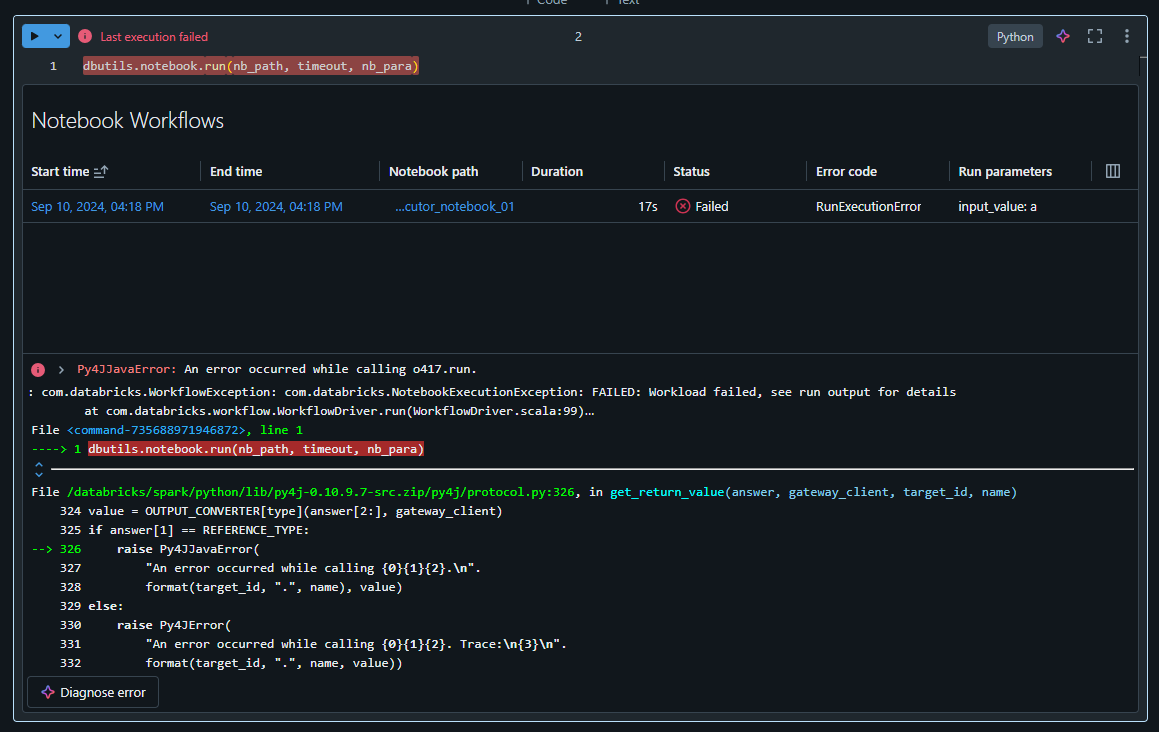The width and height of the screenshot is (1159, 732).
Task: Open the Databricks Assistant sparkle icon
Action: tap(1062, 35)
